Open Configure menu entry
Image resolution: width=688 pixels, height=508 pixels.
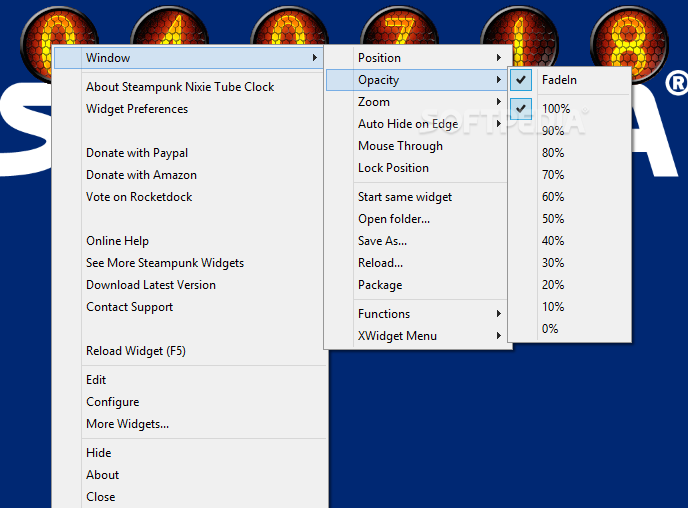click(190, 401)
